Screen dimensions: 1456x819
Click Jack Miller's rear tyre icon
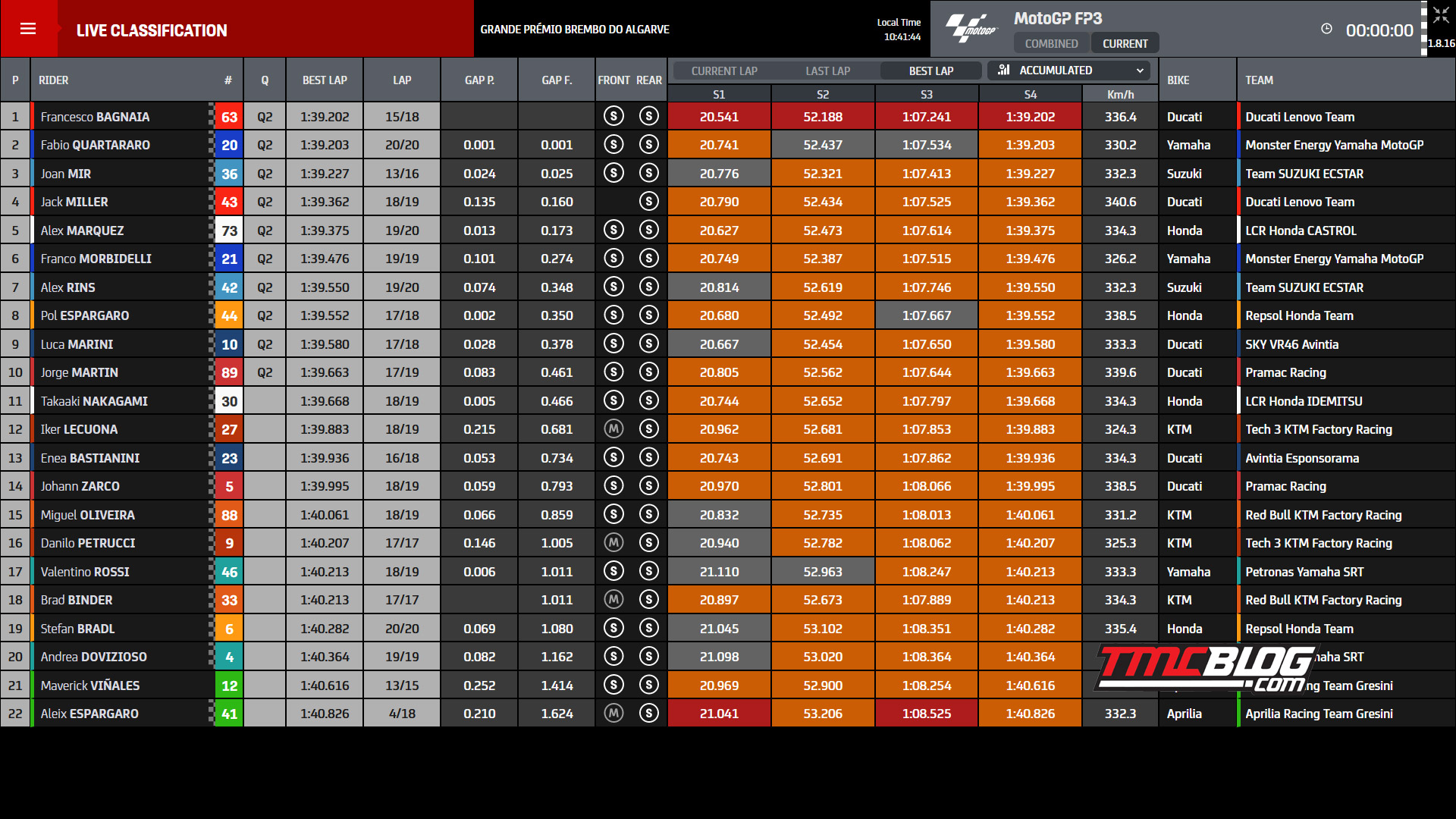(x=648, y=202)
